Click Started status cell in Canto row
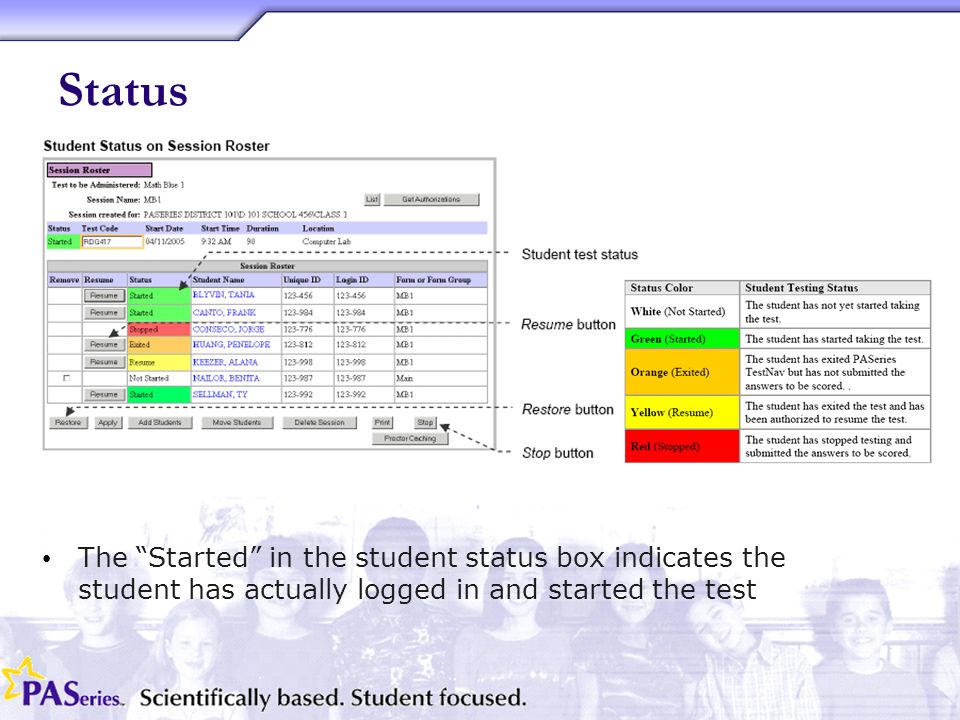This screenshot has width=960, height=720. point(159,313)
